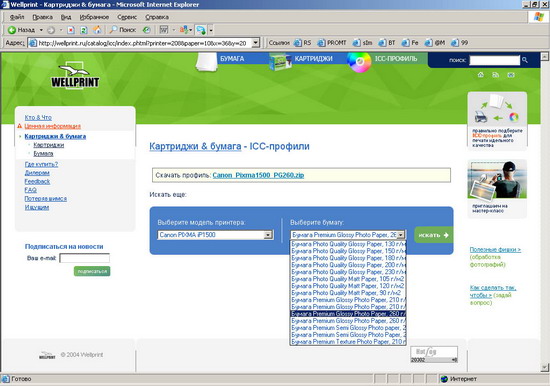The image size is (550, 386).
Task: Click the Forward arrow toolbar button
Action: (51, 30)
